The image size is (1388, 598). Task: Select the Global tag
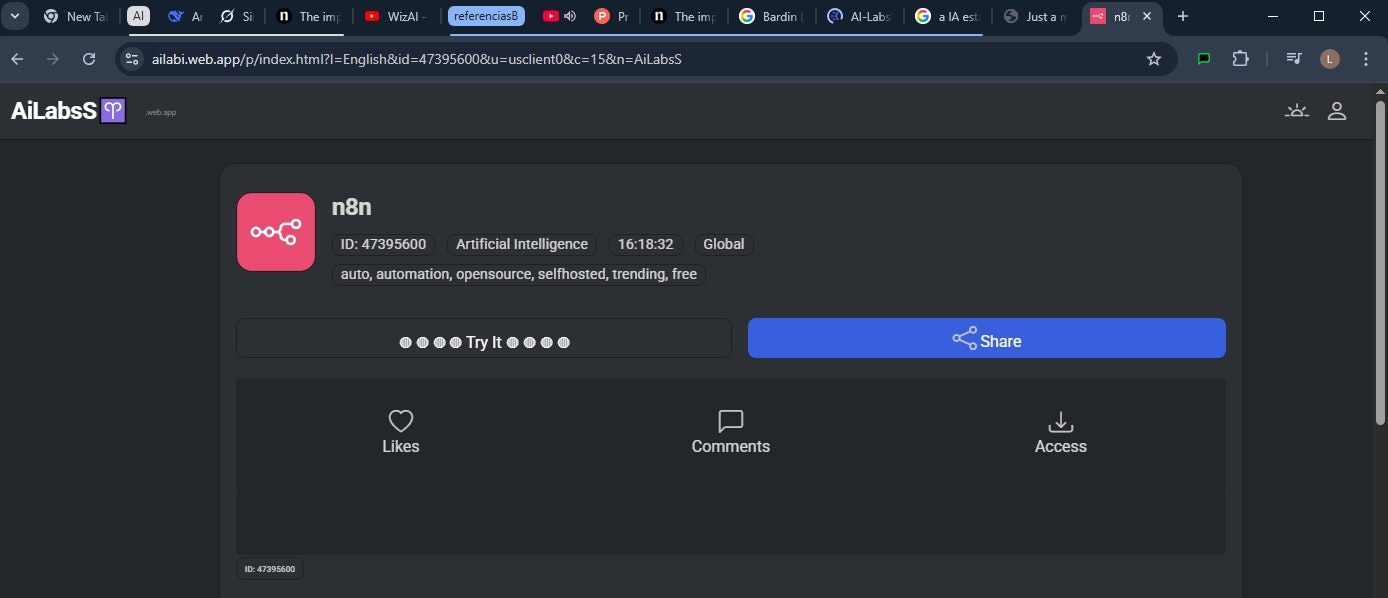pyautogui.click(x=724, y=244)
